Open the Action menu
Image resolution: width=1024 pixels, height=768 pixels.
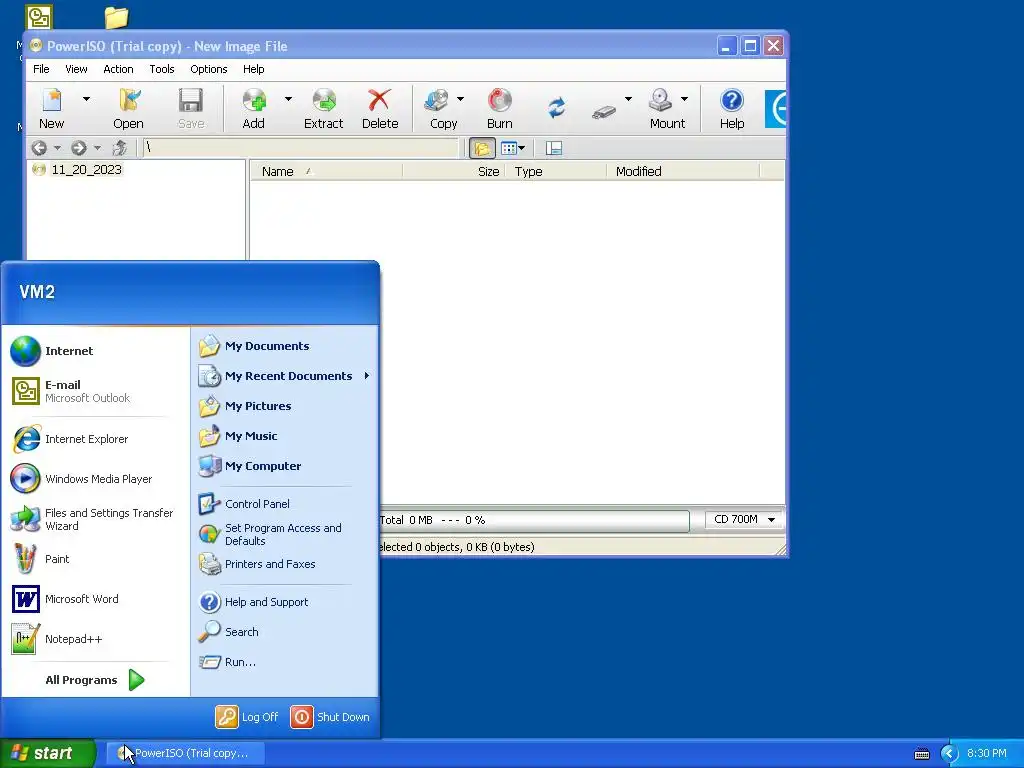[118, 69]
